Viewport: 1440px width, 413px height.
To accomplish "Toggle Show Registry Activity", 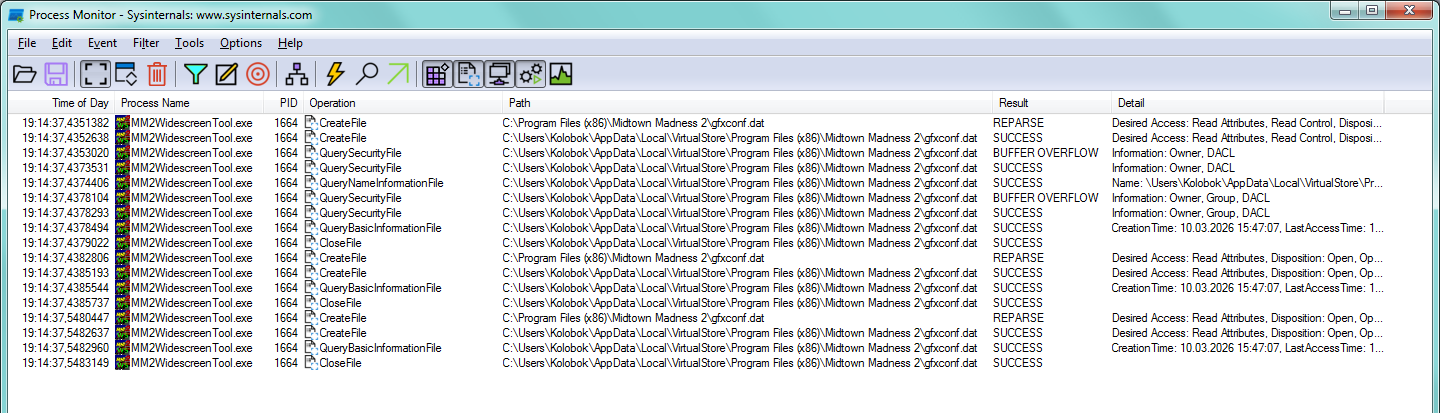I will coord(437,73).
